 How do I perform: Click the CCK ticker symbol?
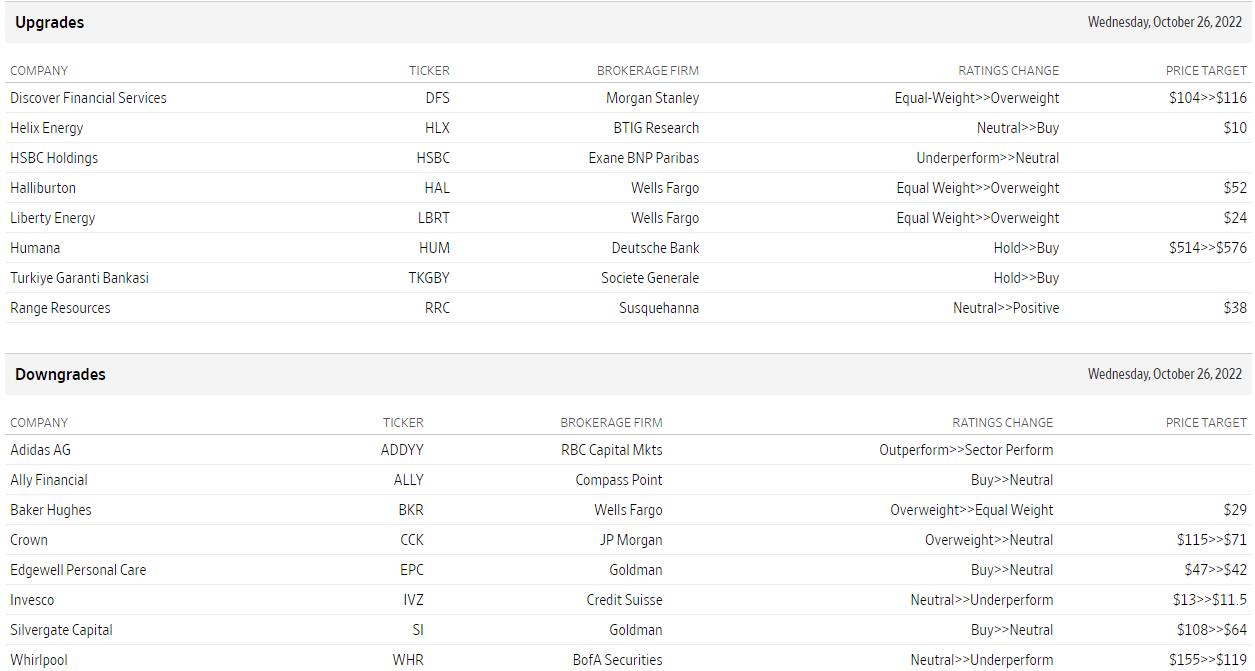click(412, 540)
